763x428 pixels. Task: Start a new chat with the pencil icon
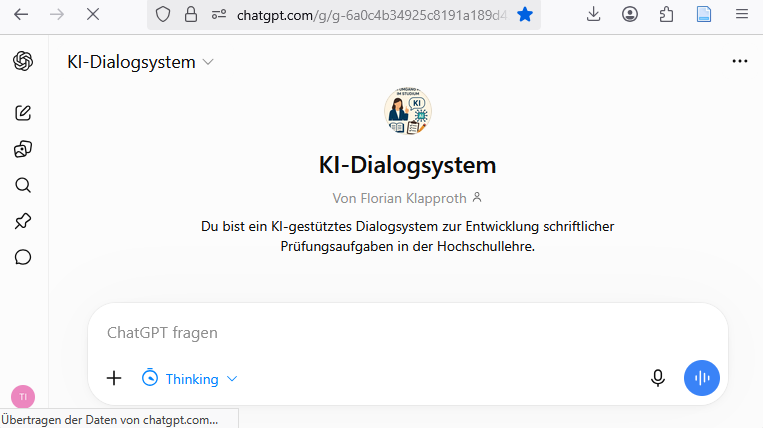coord(23,113)
